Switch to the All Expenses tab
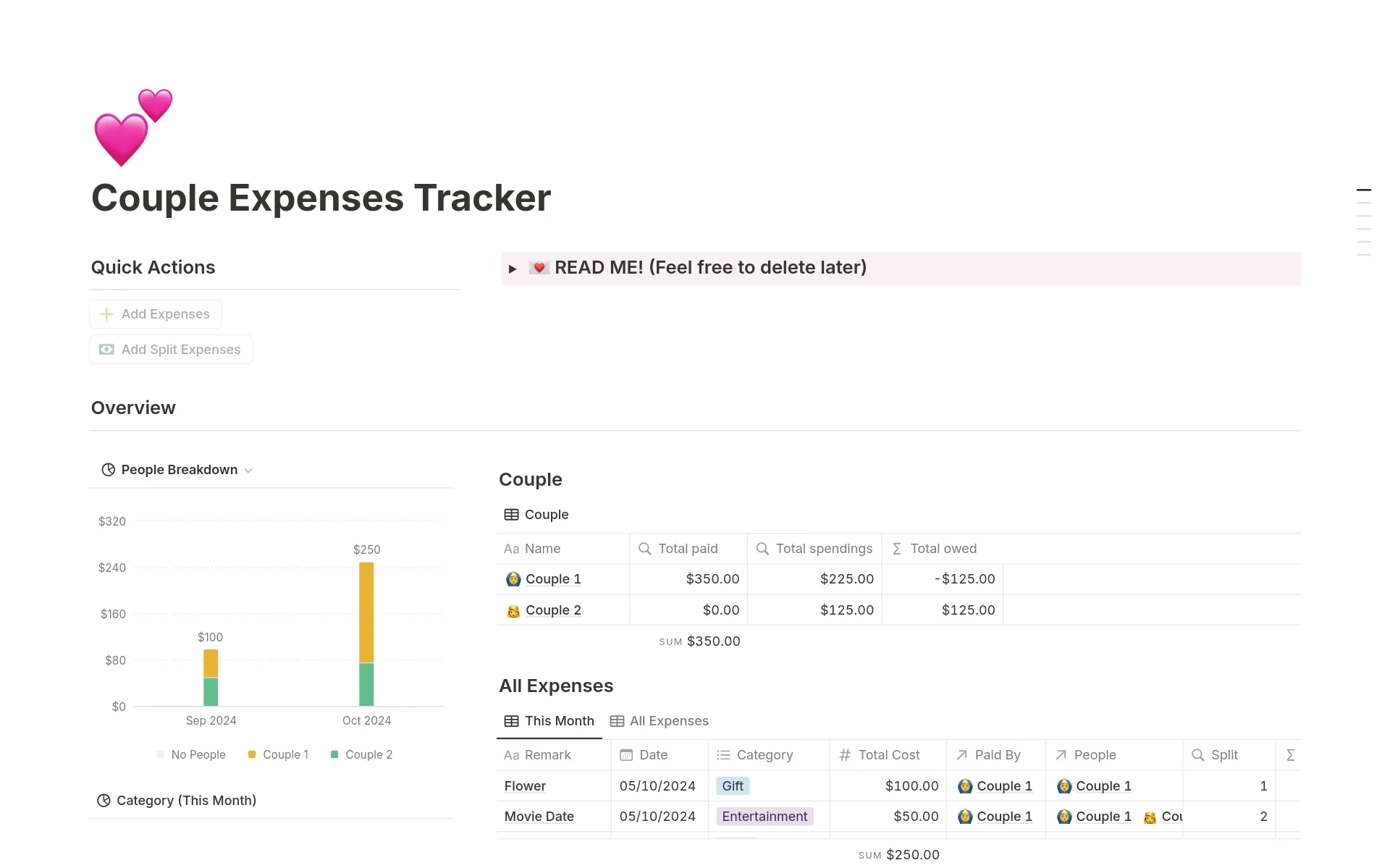 click(x=660, y=720)
